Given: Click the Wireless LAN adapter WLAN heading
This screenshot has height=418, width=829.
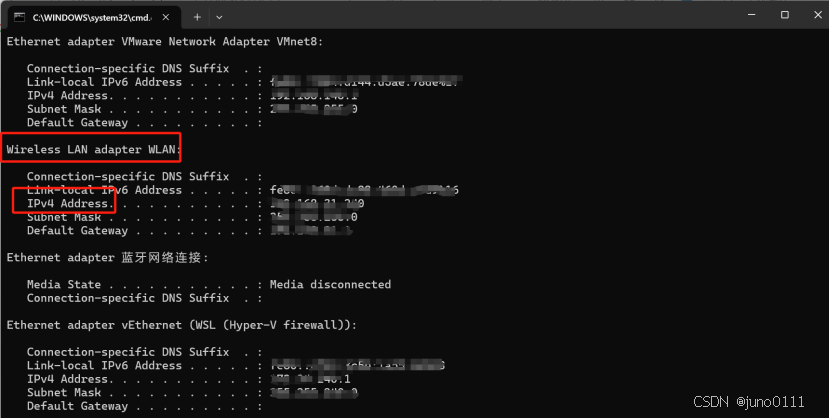Looking at the screenshot, I should pyautogui.click(x=93, y=150).
